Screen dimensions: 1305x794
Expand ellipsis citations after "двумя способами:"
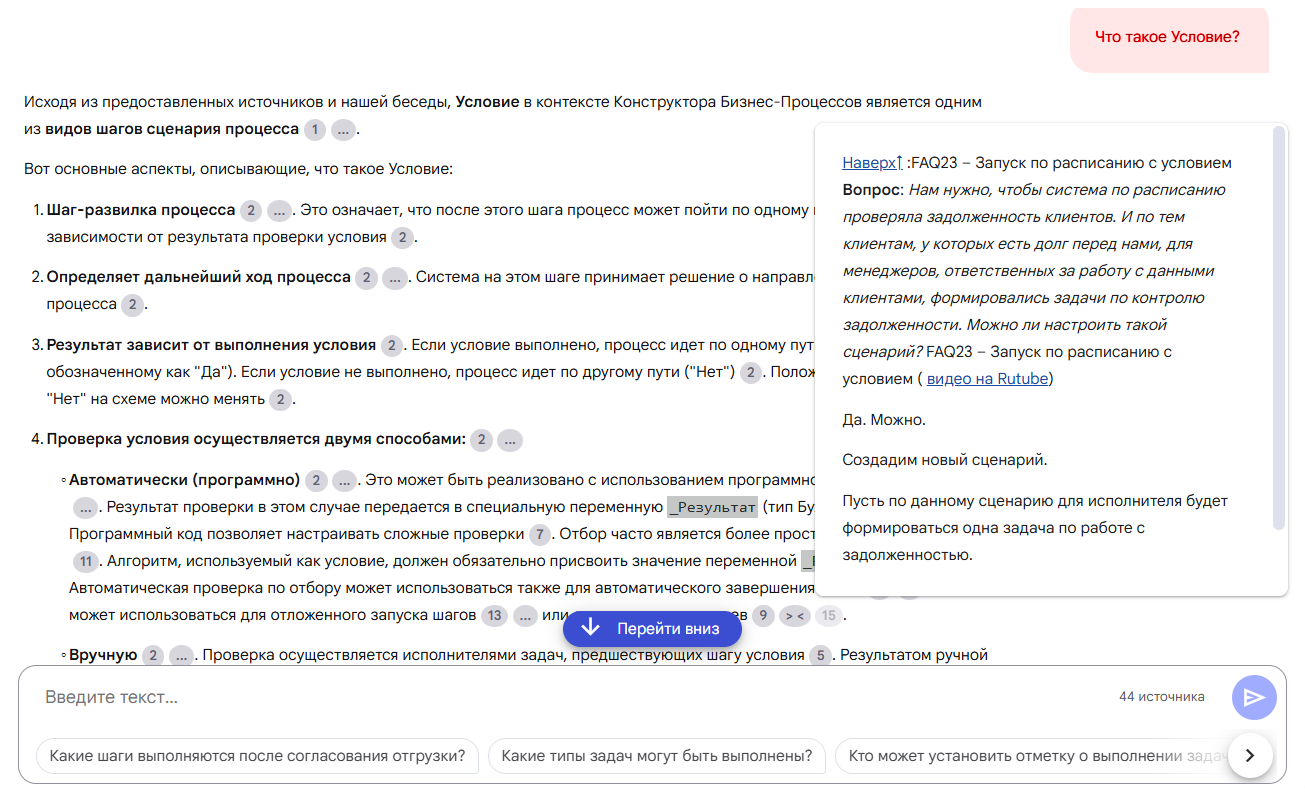(x=510, y=440)
